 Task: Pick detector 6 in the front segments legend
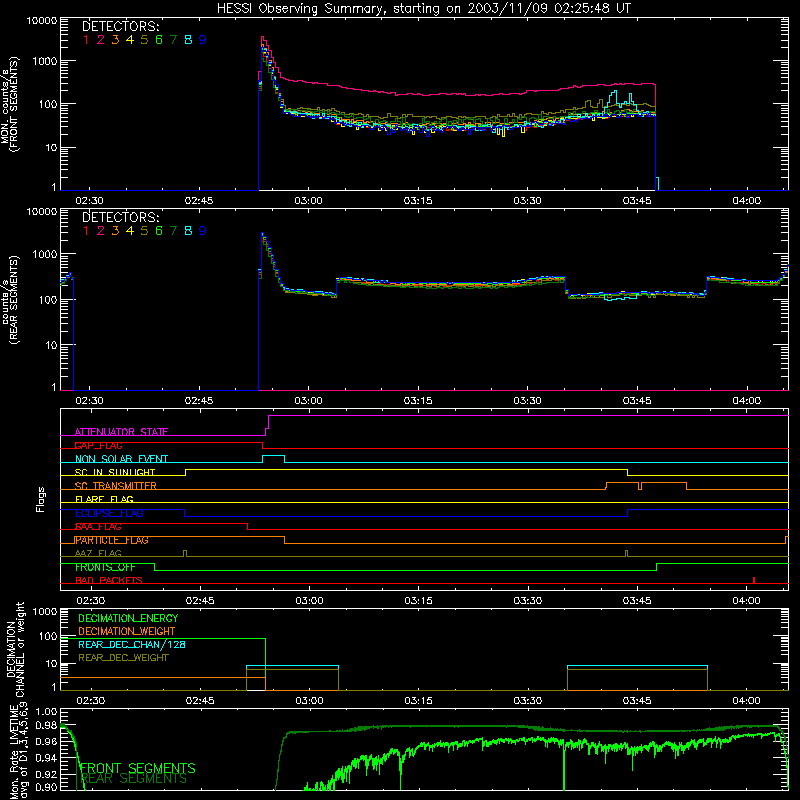click(159, 40)
